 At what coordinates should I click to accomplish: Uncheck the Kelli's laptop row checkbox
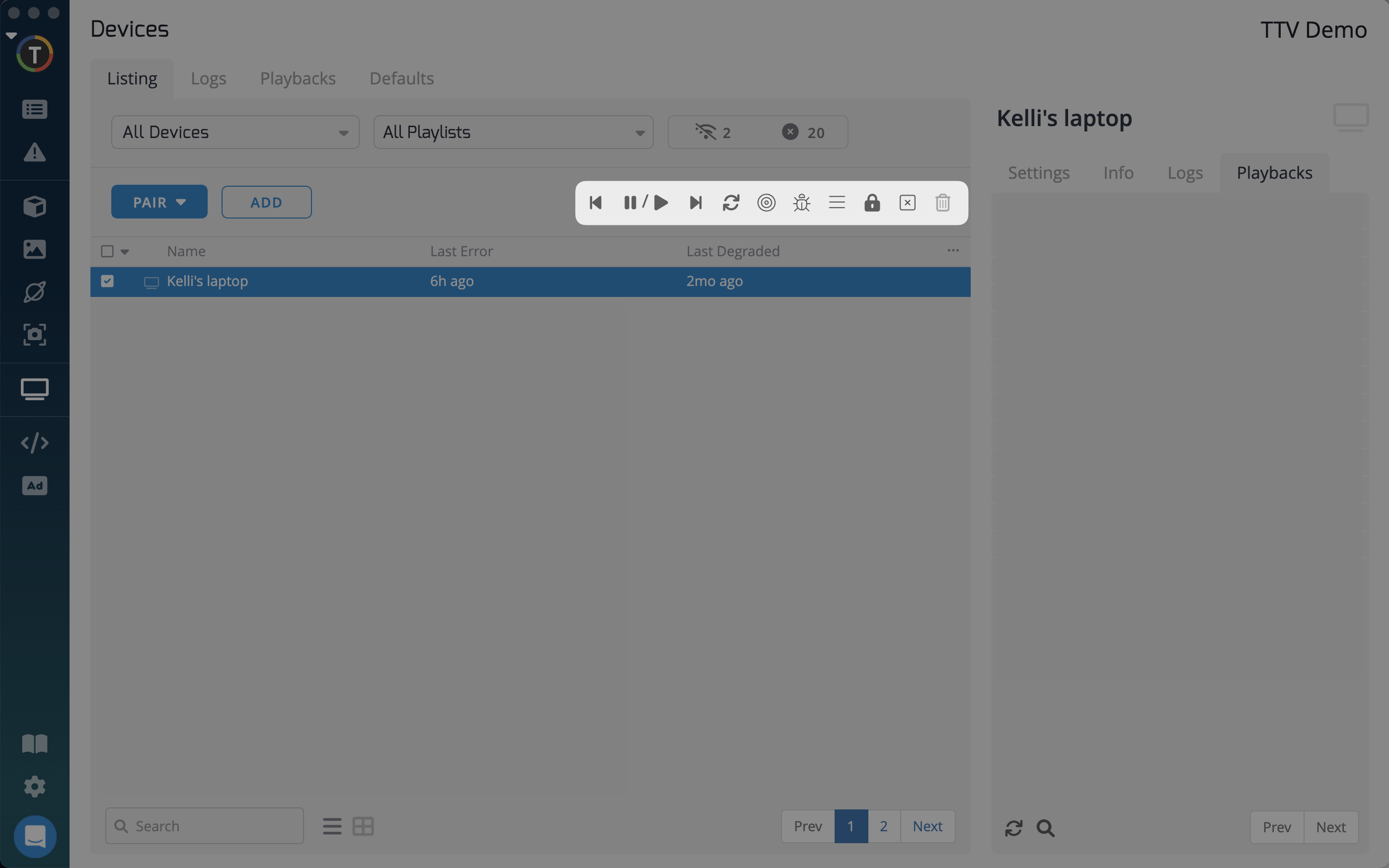point(107,281)
